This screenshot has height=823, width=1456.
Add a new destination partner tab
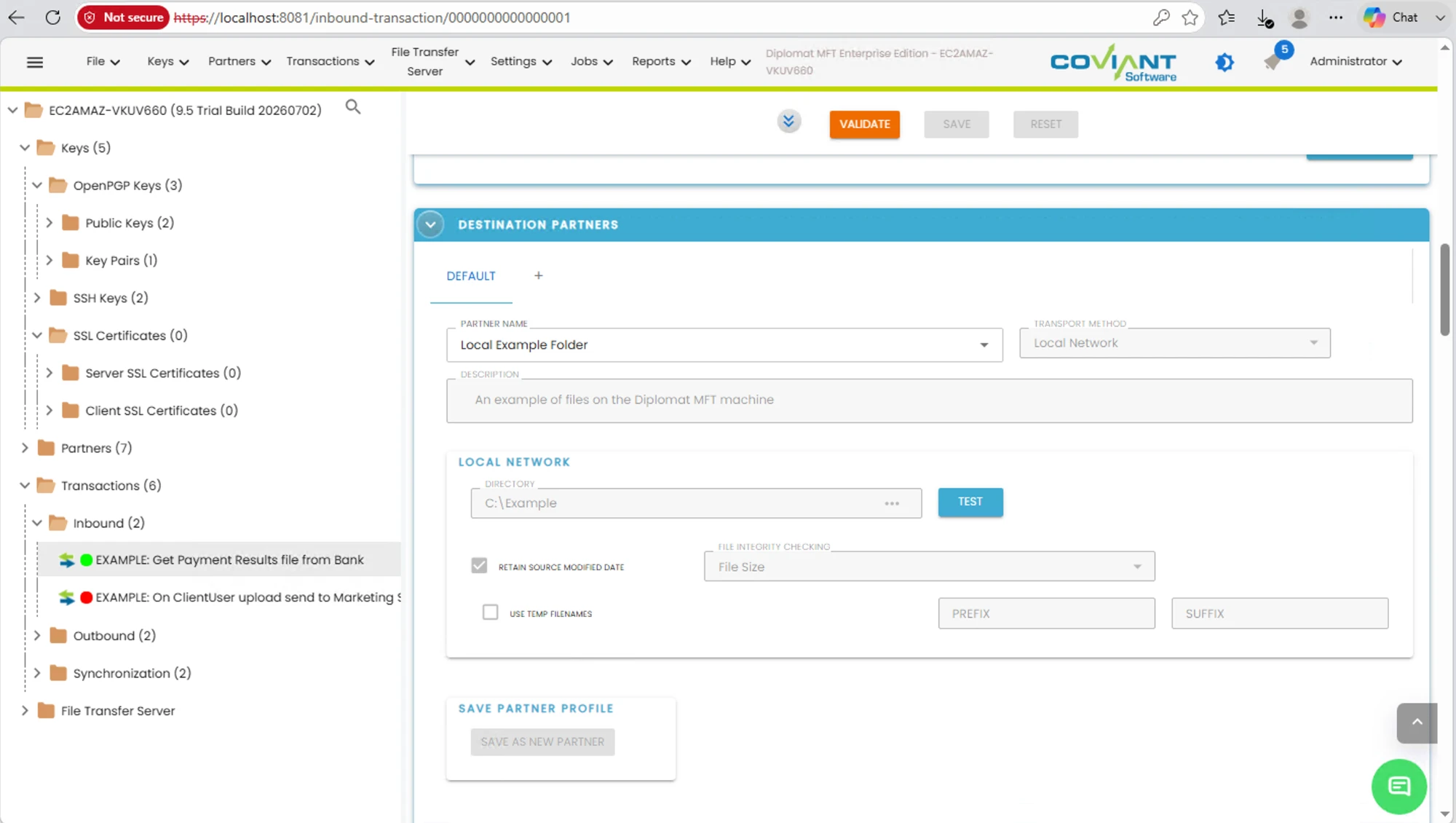point(538,275)
